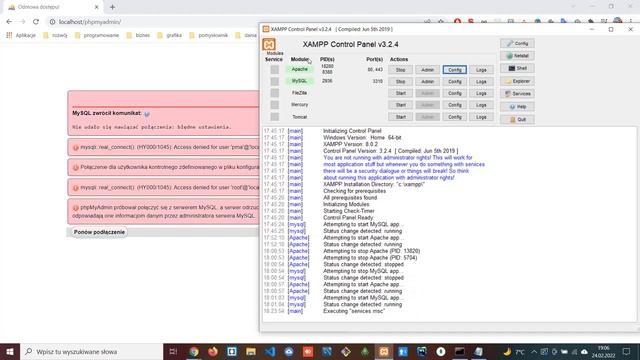This screenshot has width=640, height=360.
Task: Switch to XAMPP via its taskbar icon
Action: coord(384,351)
